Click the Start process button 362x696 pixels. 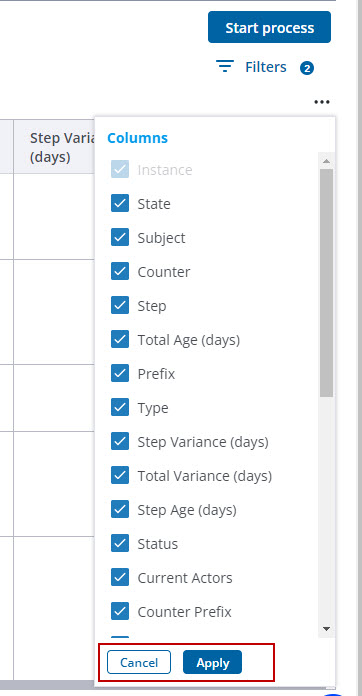pyautogui.click(x=269, y=28)
